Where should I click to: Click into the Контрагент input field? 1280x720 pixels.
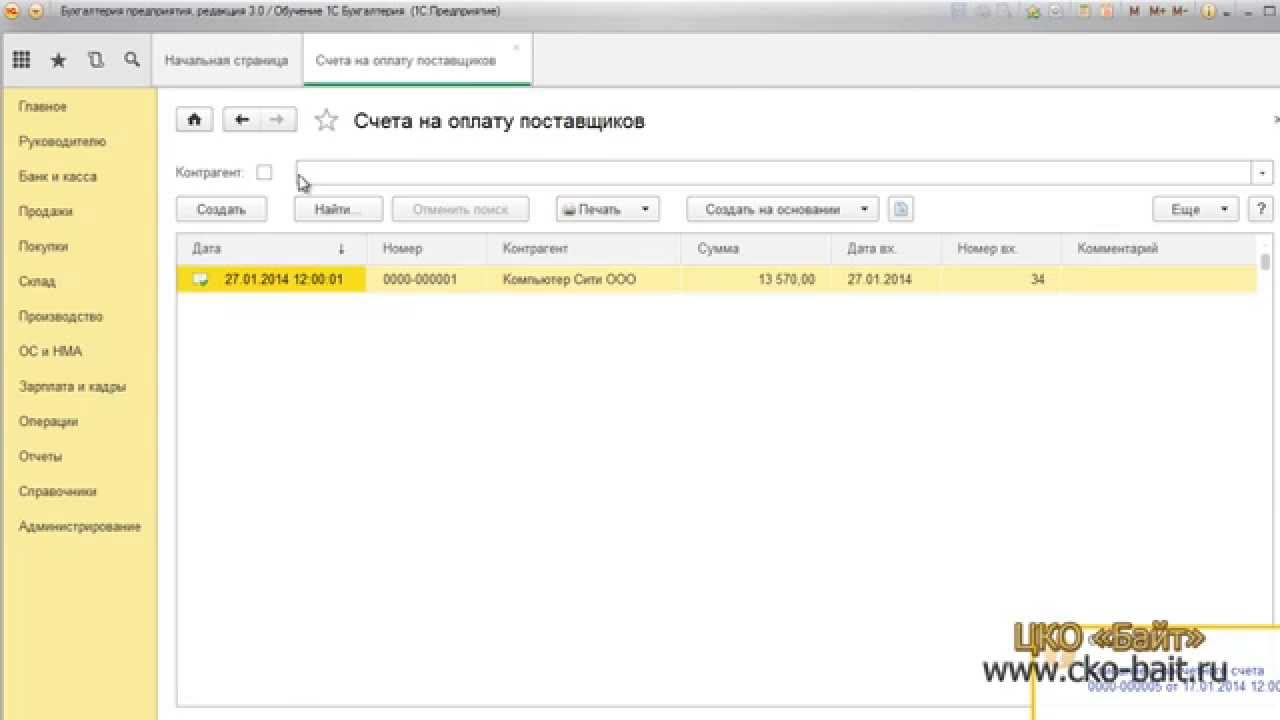coord(773,172)
